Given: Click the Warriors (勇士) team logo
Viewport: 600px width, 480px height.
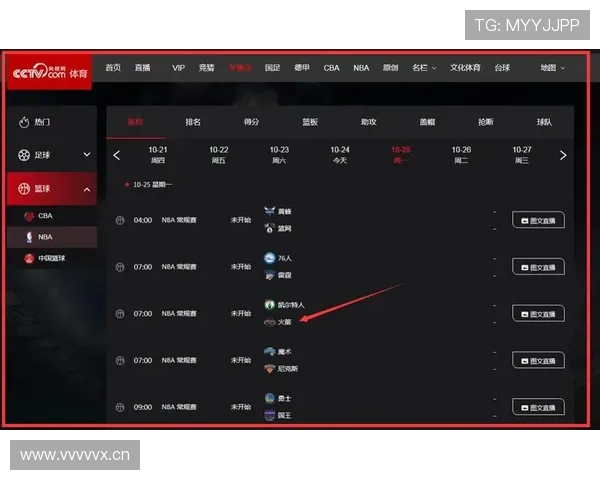Looking at the screenshot, I should [269, 398].
